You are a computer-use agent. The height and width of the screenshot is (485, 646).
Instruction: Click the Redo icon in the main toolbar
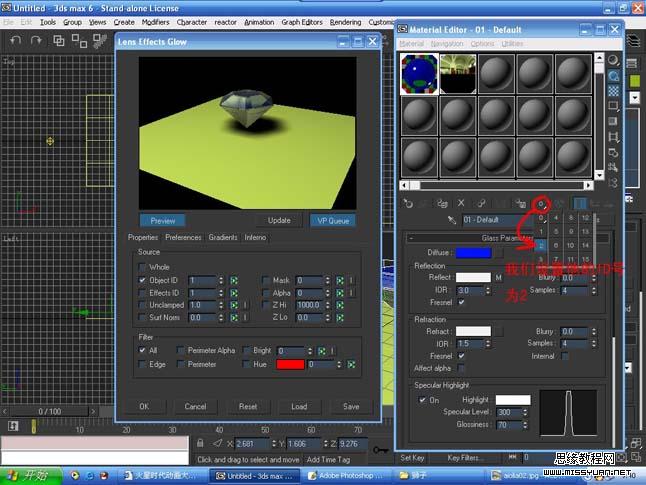36,40
